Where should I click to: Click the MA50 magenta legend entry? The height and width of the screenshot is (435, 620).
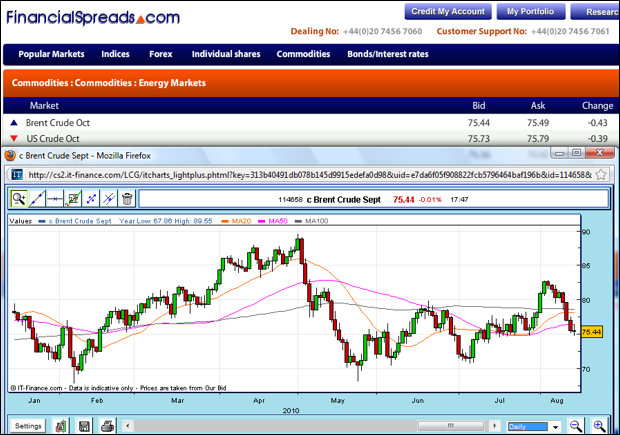click(x=273, y=221)
